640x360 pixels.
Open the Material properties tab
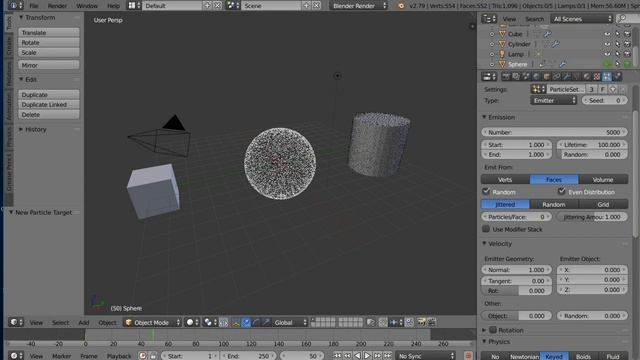click(x=587, y=76)
